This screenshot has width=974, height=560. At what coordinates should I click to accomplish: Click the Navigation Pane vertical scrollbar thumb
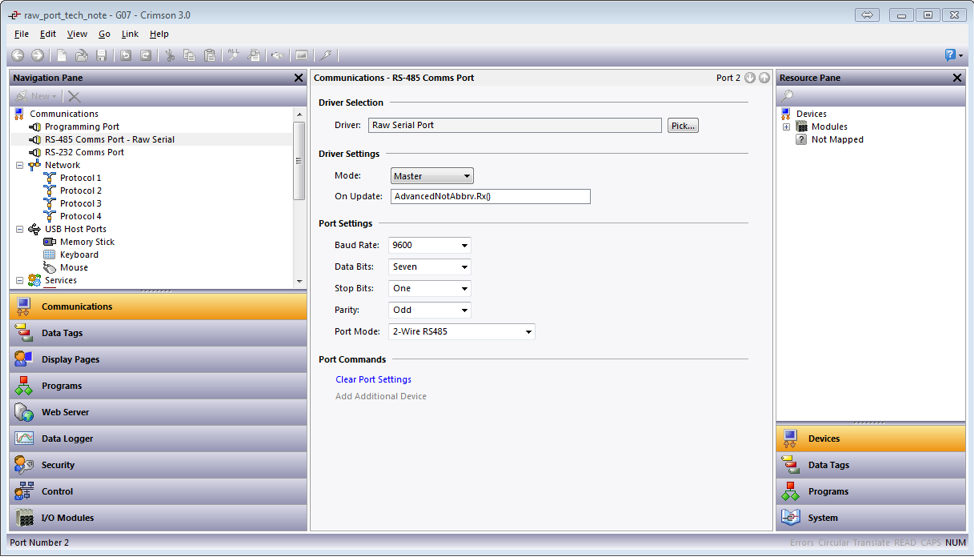pos(299,161)
